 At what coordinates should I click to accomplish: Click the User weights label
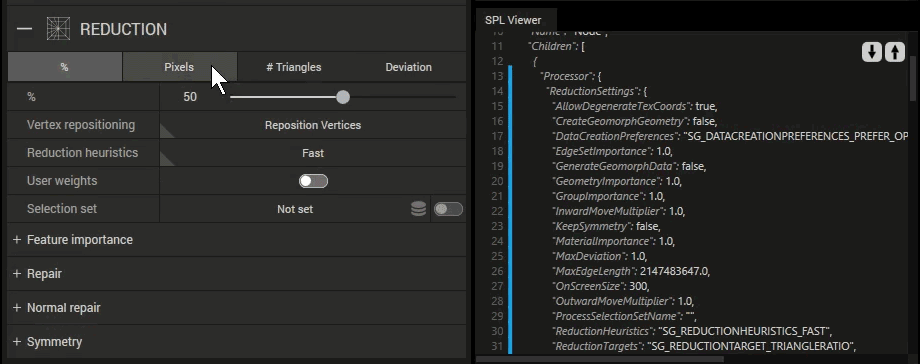click(x=62, y=181)
